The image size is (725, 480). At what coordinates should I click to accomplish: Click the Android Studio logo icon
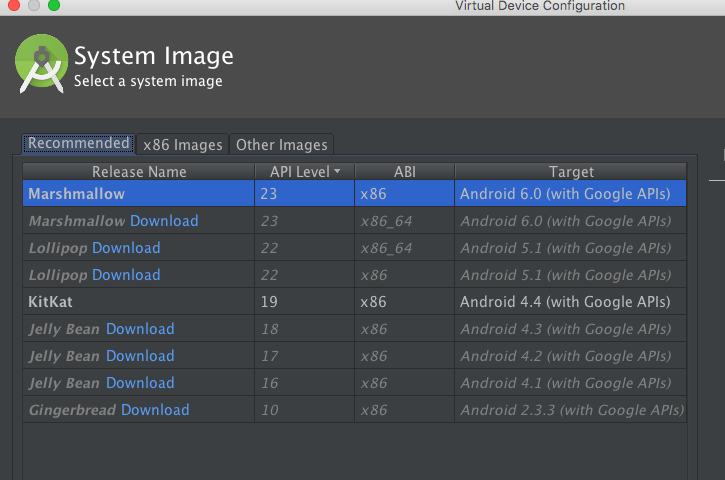(x=42, y=63)
